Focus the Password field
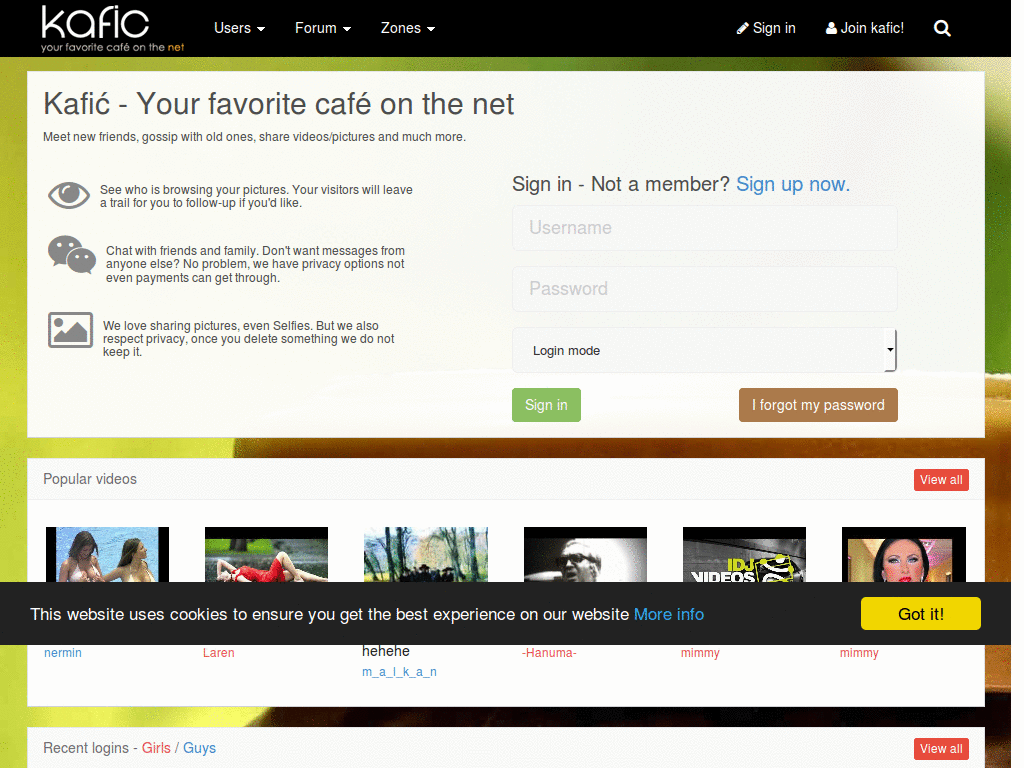The image size is (1024, 768). coord(705,289)
